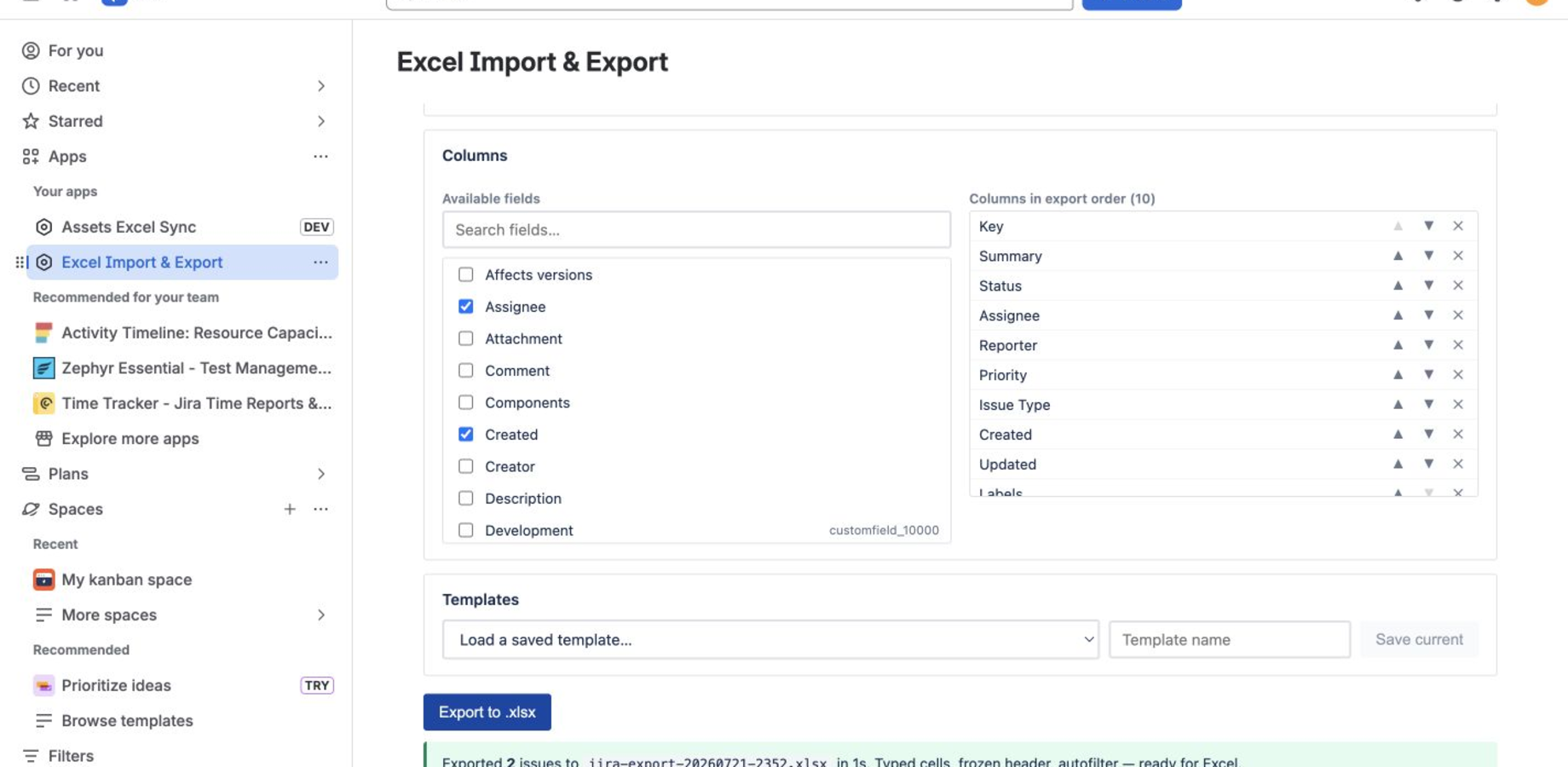
Task: Check the Attachment field
Action: point(465,338)
